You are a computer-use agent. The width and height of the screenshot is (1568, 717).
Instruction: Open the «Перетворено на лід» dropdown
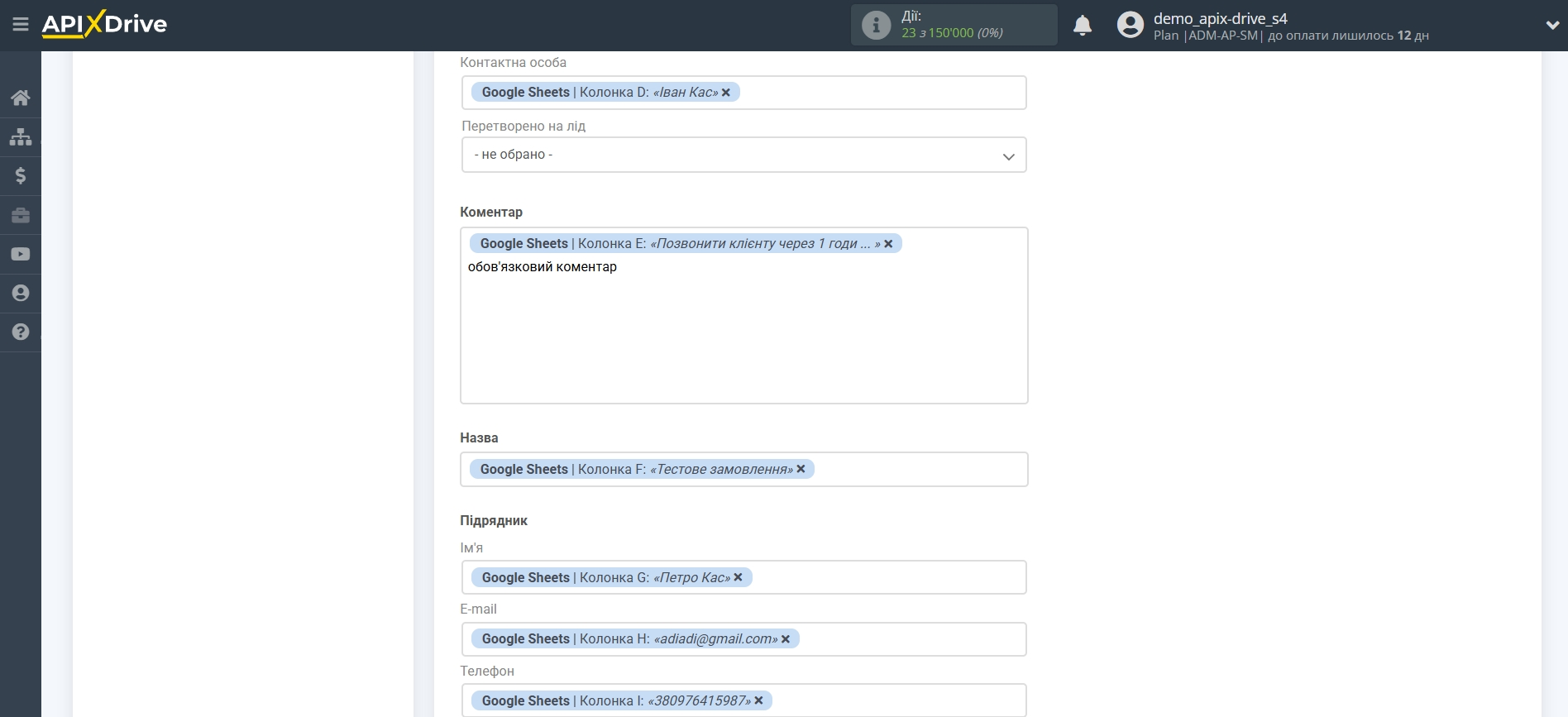(x=744, y=155)
